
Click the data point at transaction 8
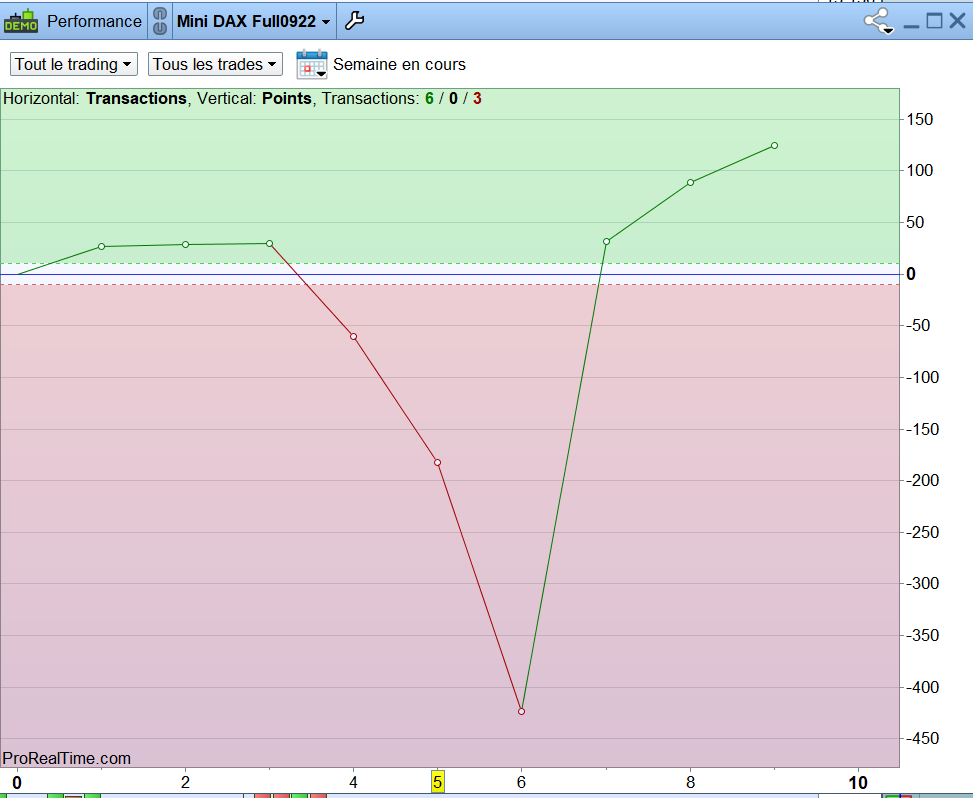pyautogui.click(x=691, y=182)
